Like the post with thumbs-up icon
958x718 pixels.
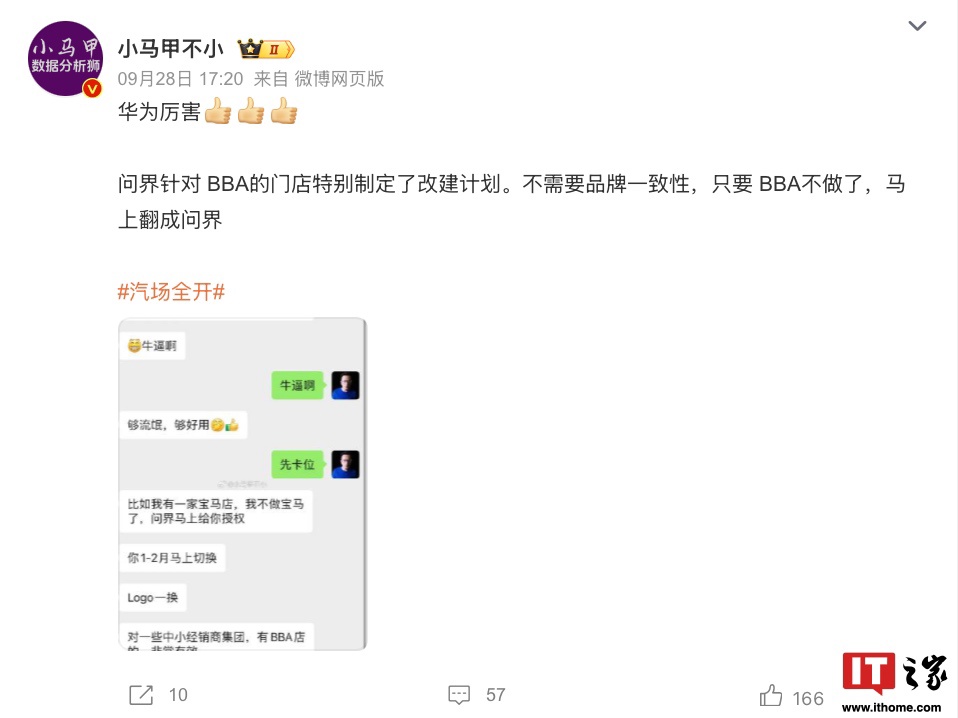coord(770,695)
